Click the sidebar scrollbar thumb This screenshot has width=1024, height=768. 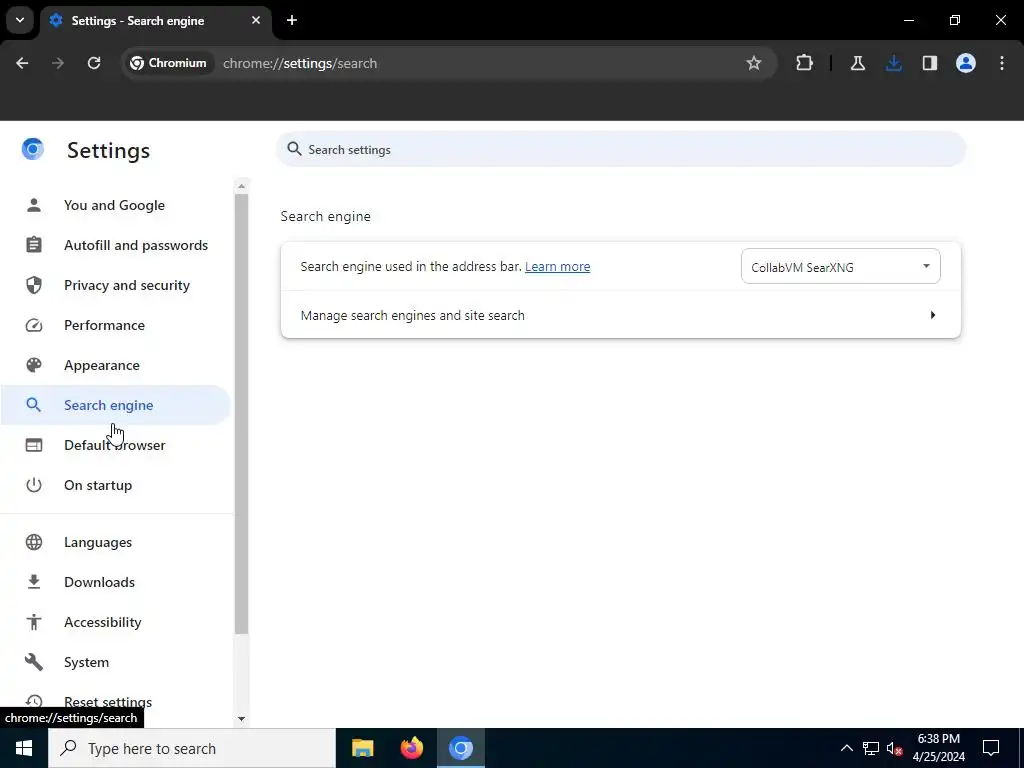[x=242, y=413]
